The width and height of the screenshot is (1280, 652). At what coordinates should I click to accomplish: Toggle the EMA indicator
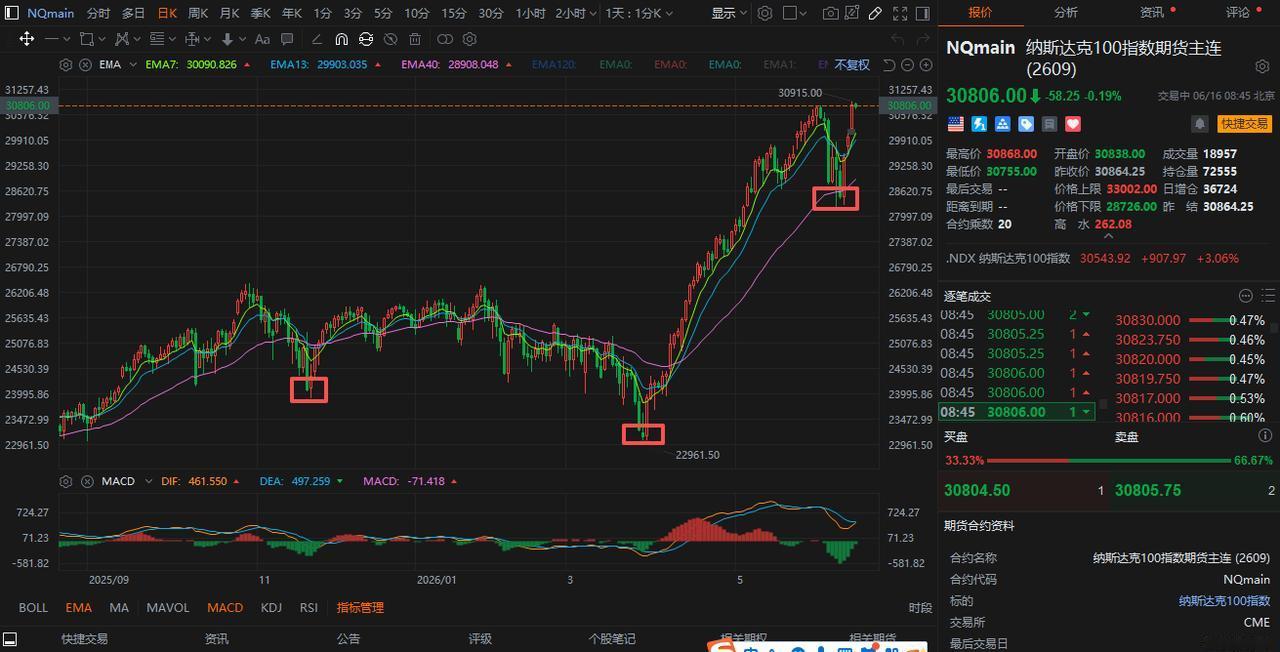point(78,607)
